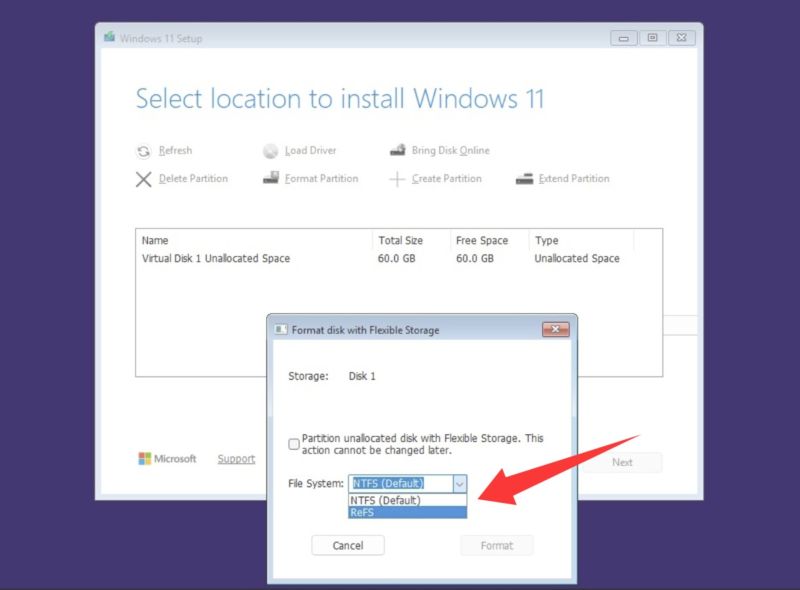Click the 60.0 GB Free Space cell

click(x=475, y=258)
